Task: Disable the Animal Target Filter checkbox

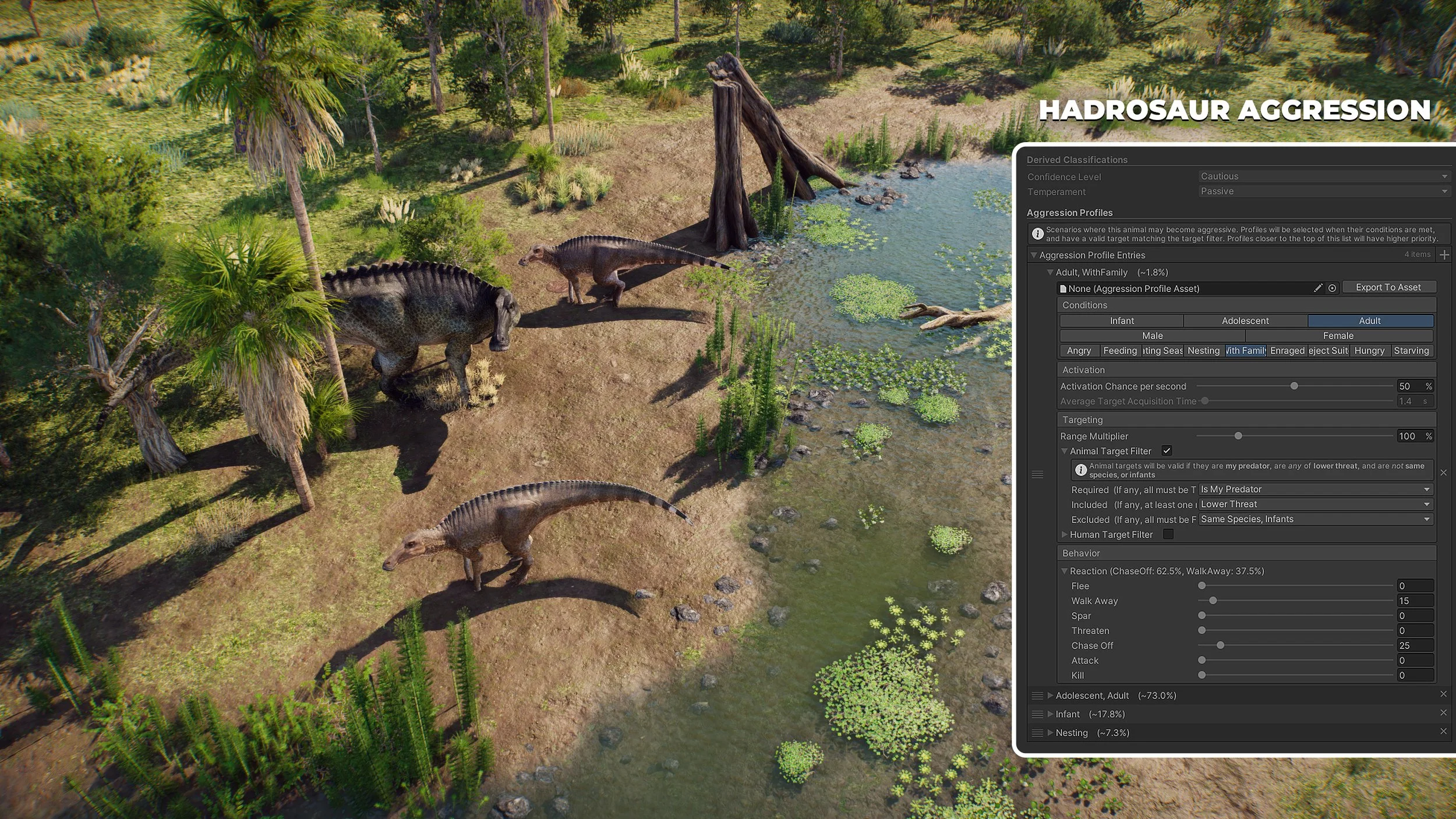Action: [x=1167, y=450]
